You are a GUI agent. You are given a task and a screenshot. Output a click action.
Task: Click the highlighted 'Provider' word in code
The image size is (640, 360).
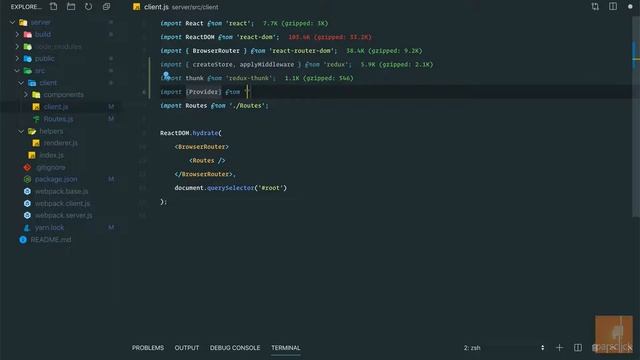tap(203, 92)
